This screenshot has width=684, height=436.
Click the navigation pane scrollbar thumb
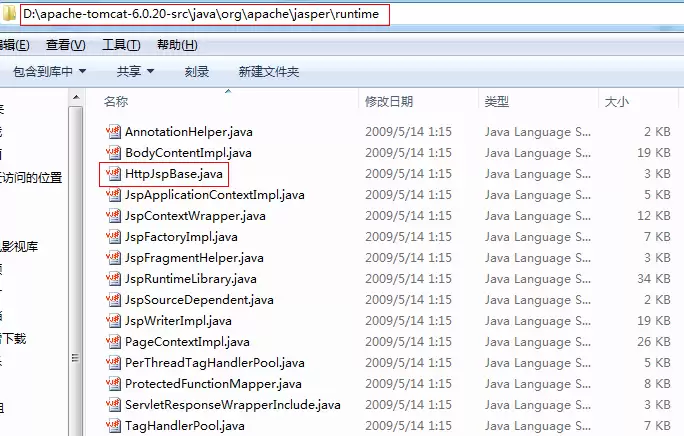point(76,271)
